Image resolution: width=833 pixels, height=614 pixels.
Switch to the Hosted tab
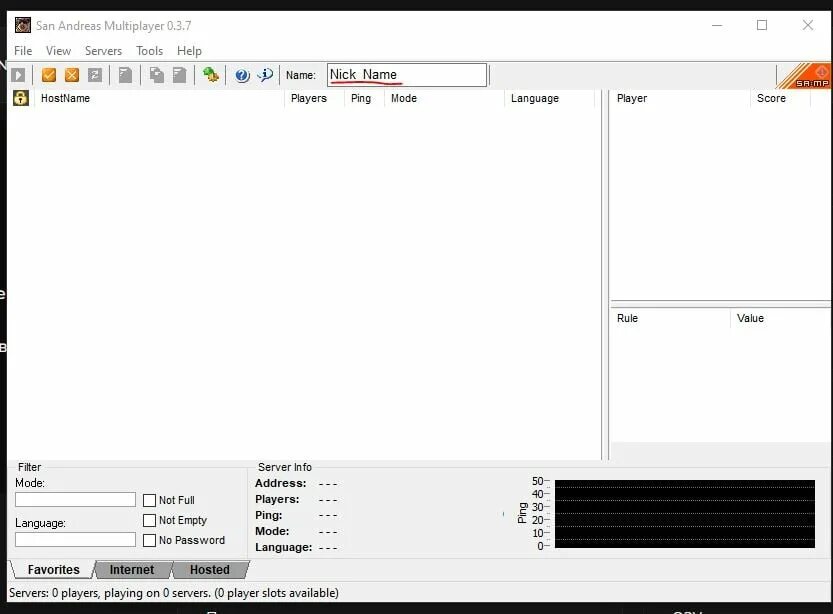tap(210, 569)
